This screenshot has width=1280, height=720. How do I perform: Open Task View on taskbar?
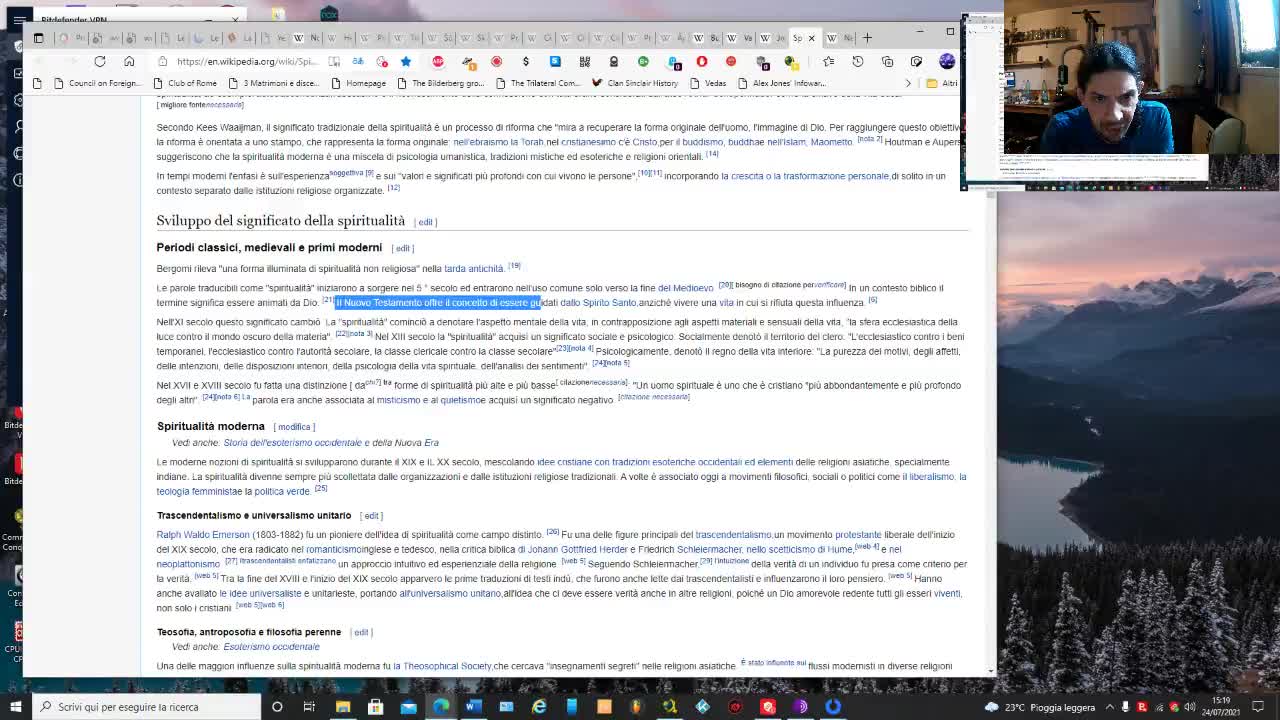309,707
